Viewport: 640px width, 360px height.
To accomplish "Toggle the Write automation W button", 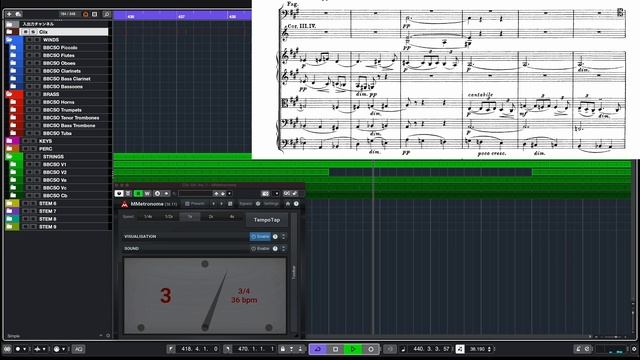I will click(147, 193).
